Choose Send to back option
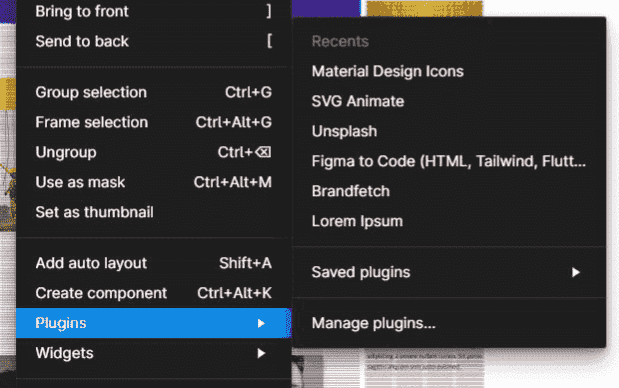The image size is (619, 388). [x=153, y=41]
